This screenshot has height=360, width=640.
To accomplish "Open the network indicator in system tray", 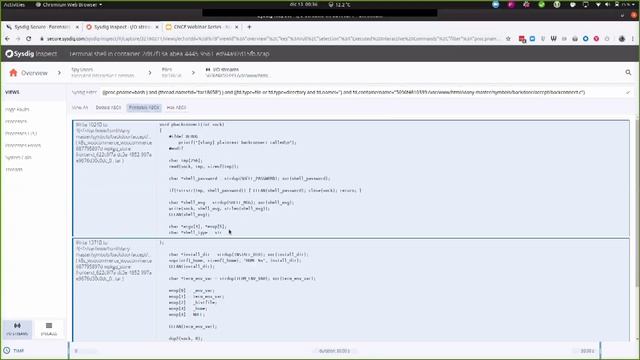I will coord(598,4).
